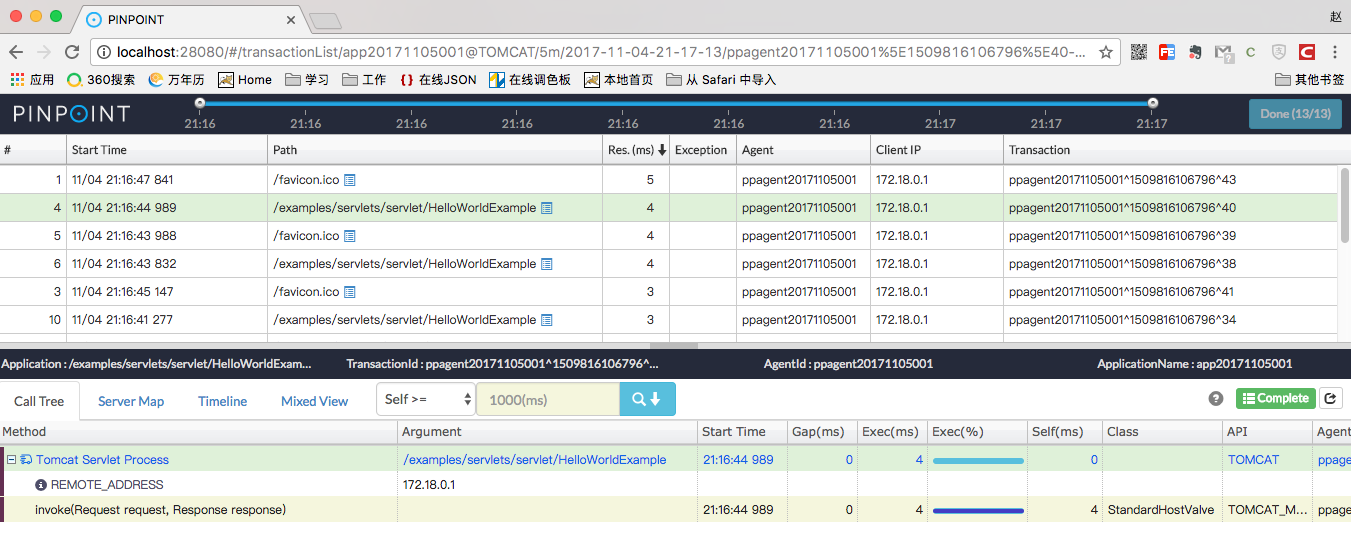Screen dimensions: 1351x541
Task: Select the PINPOINT browser tab
Action: (190, 20)
